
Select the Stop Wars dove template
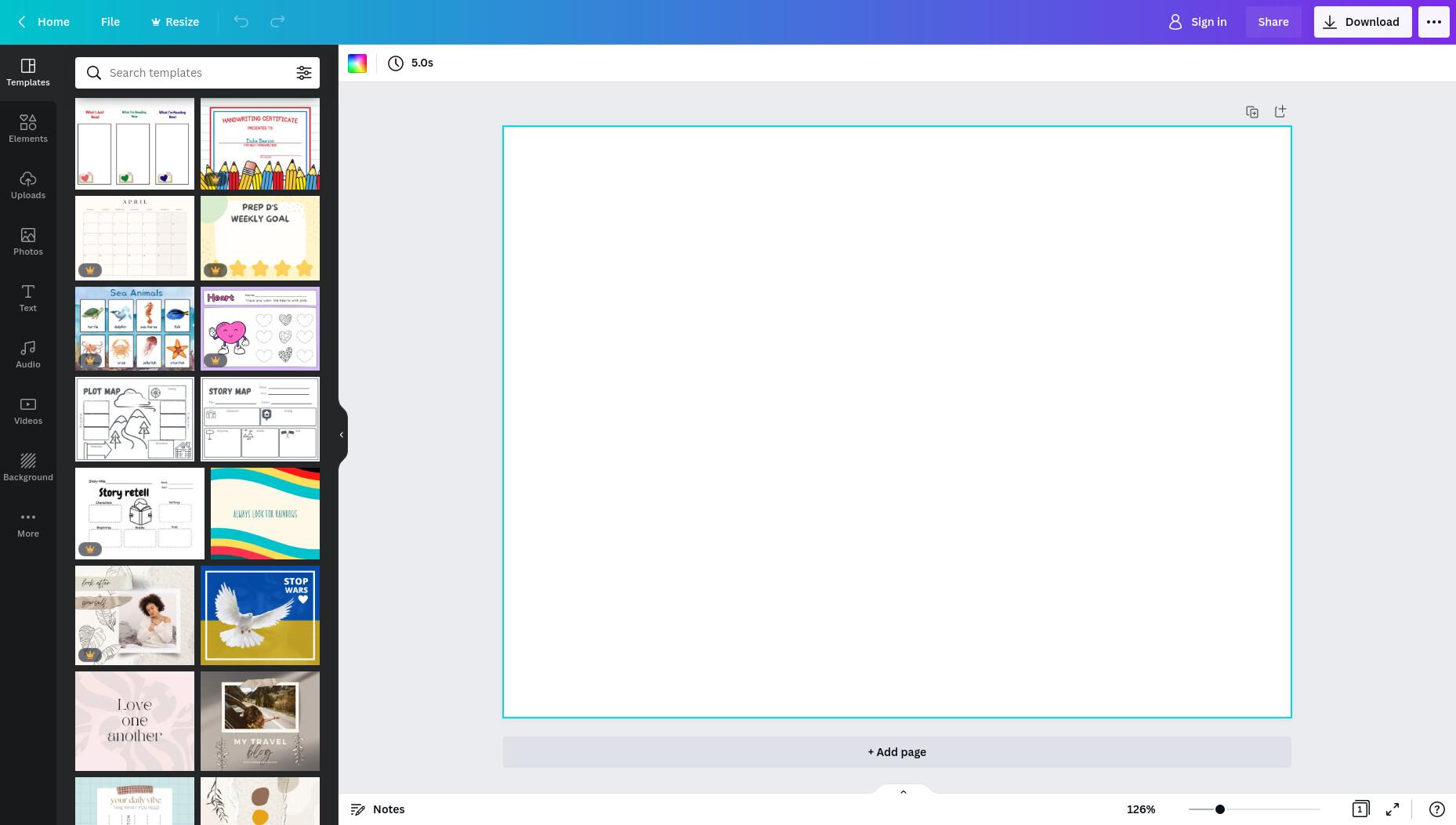pyautogui.click(x=260, y=616)
